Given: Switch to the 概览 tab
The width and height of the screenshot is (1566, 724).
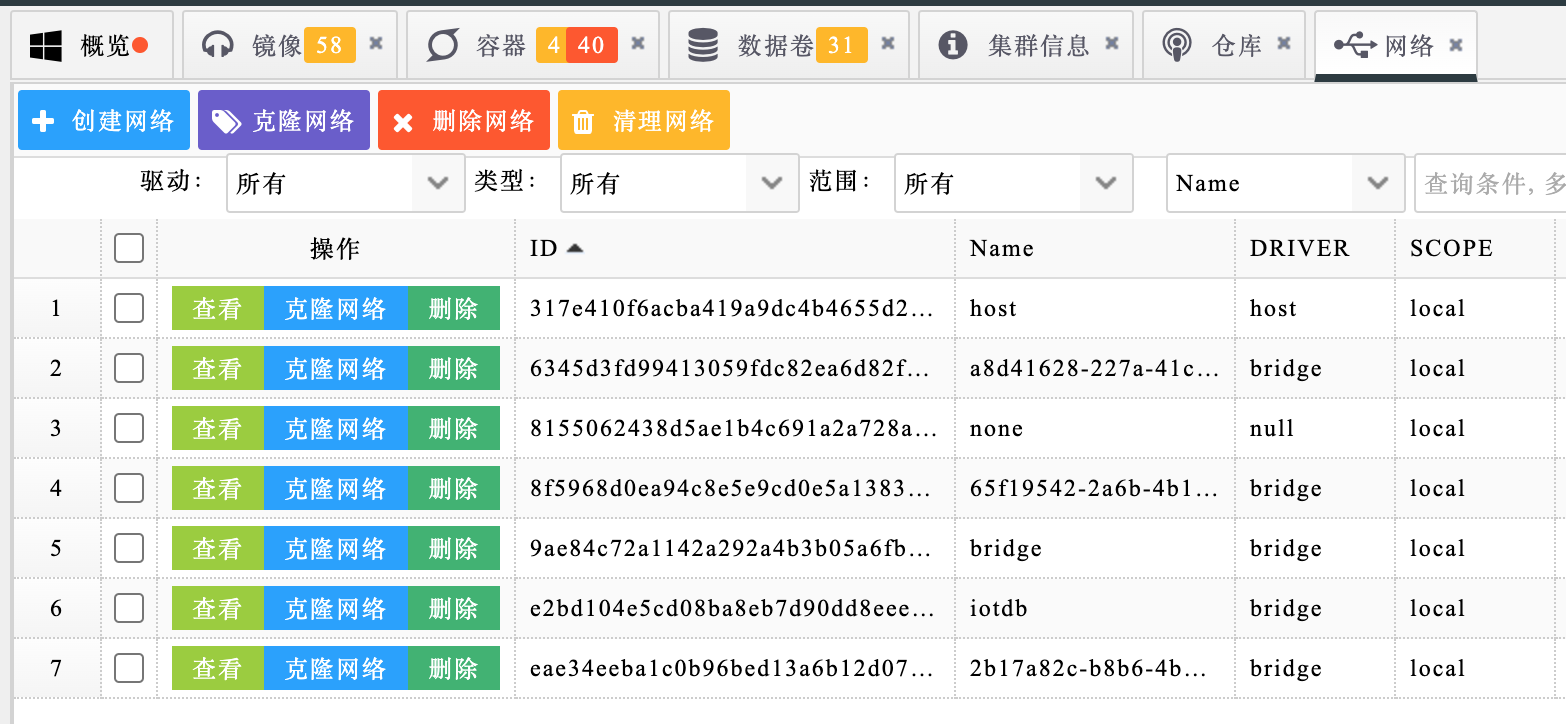Looking at the screenshot, I should (x=92, y=45).
